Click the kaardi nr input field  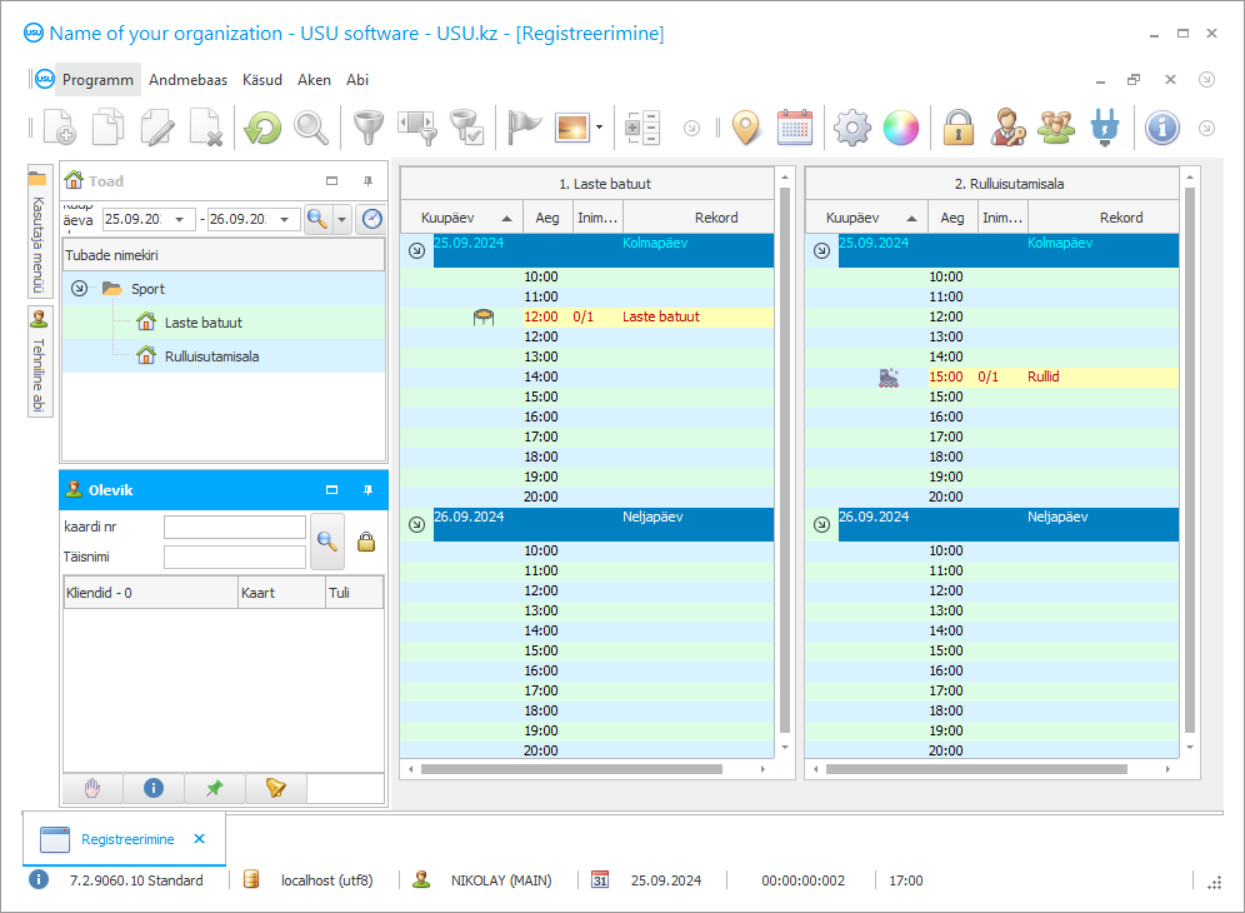click(x=235, y=527)
